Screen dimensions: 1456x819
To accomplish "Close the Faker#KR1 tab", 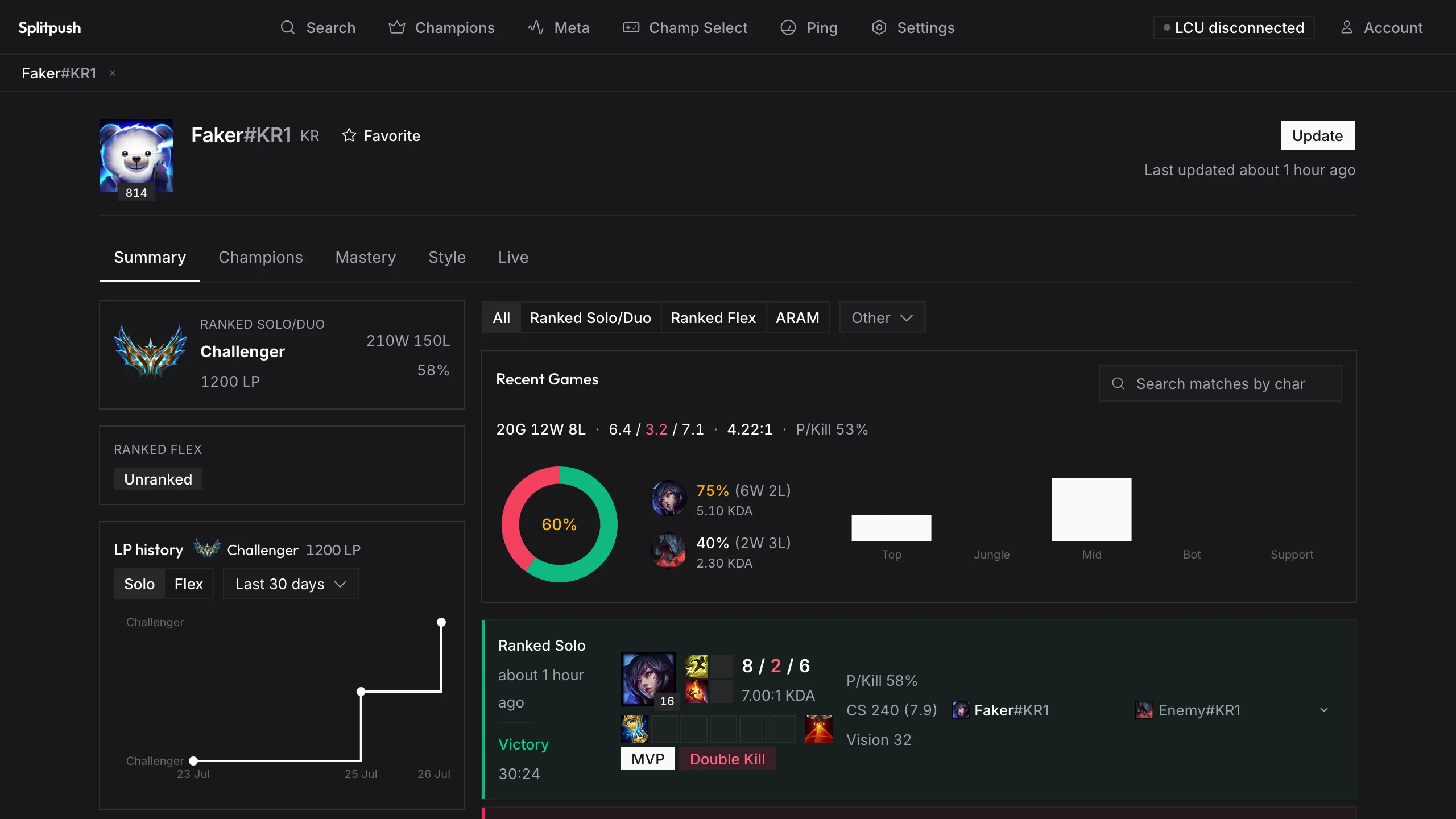I will pos(113,73).
